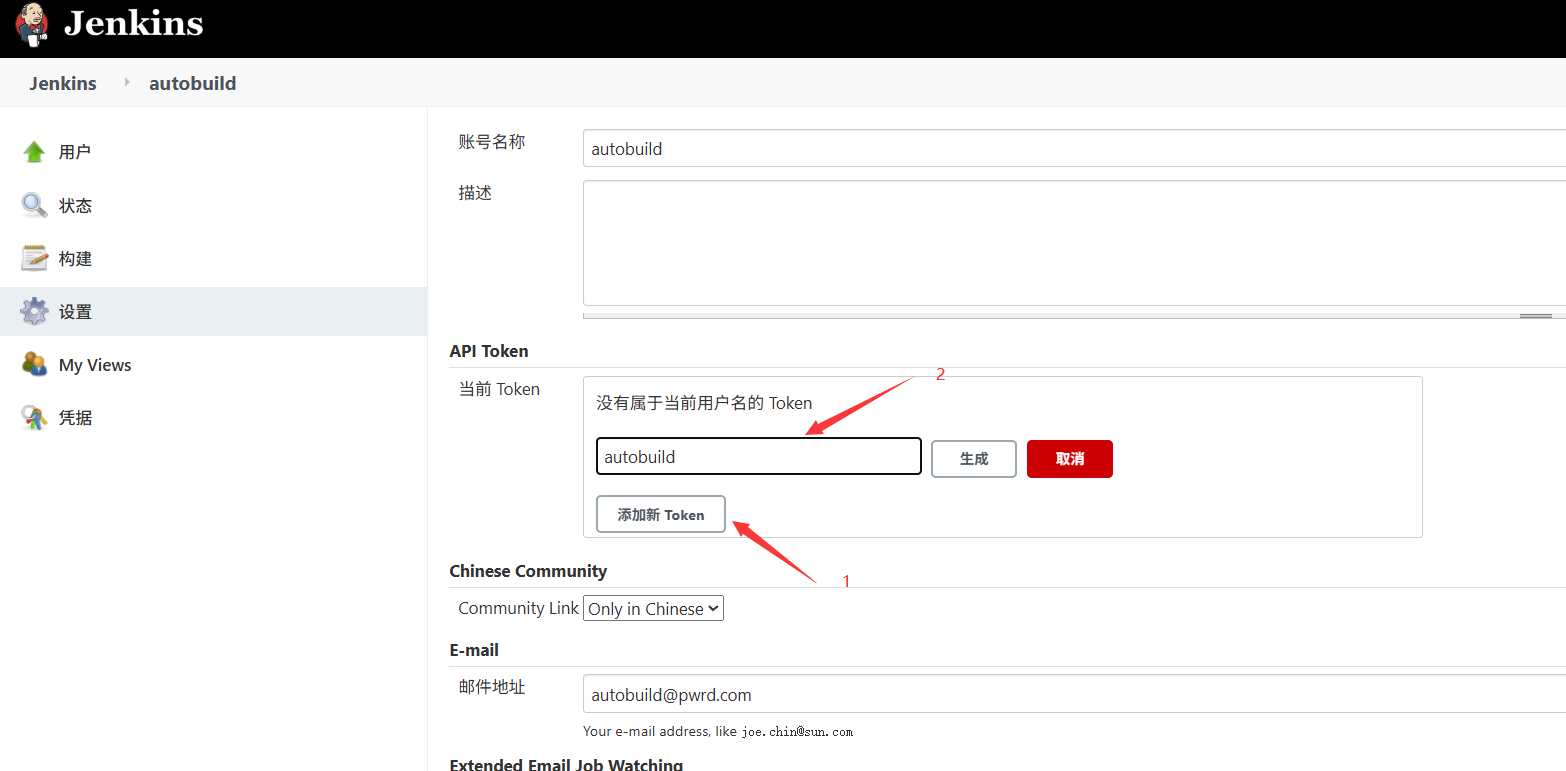Viewport: 1566px width, 771px height.
Task: Click the 添加新 Token button
Action: click(661, 514)
